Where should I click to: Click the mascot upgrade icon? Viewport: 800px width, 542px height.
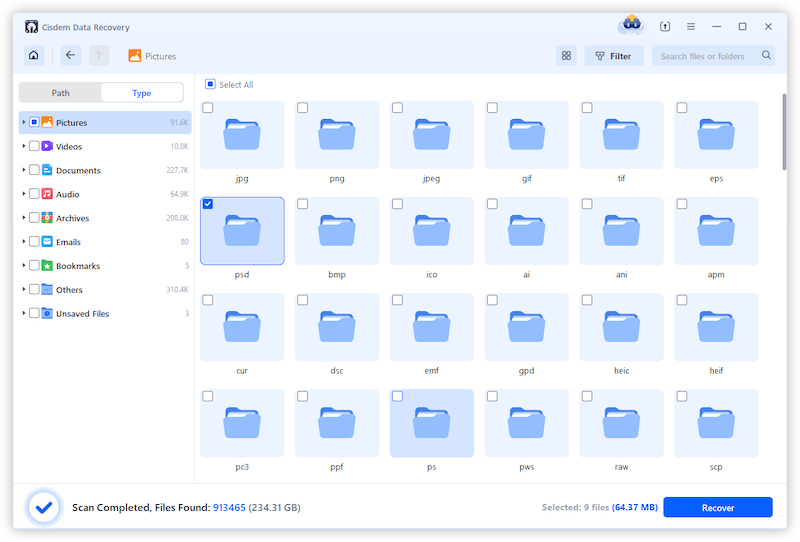[x=632, y=24]
